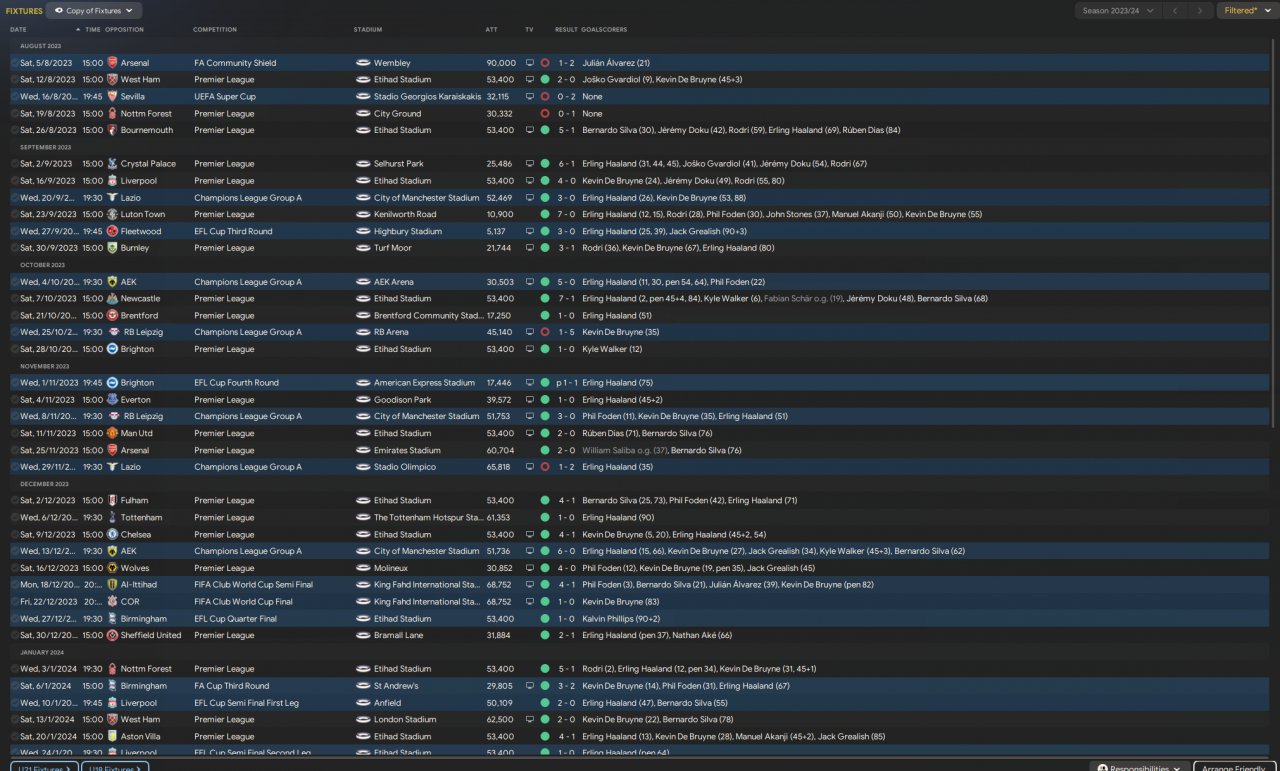Screen dimensions: 1280x771
Task: Click the Arrange Friendly button
Action: point(1233,768)
